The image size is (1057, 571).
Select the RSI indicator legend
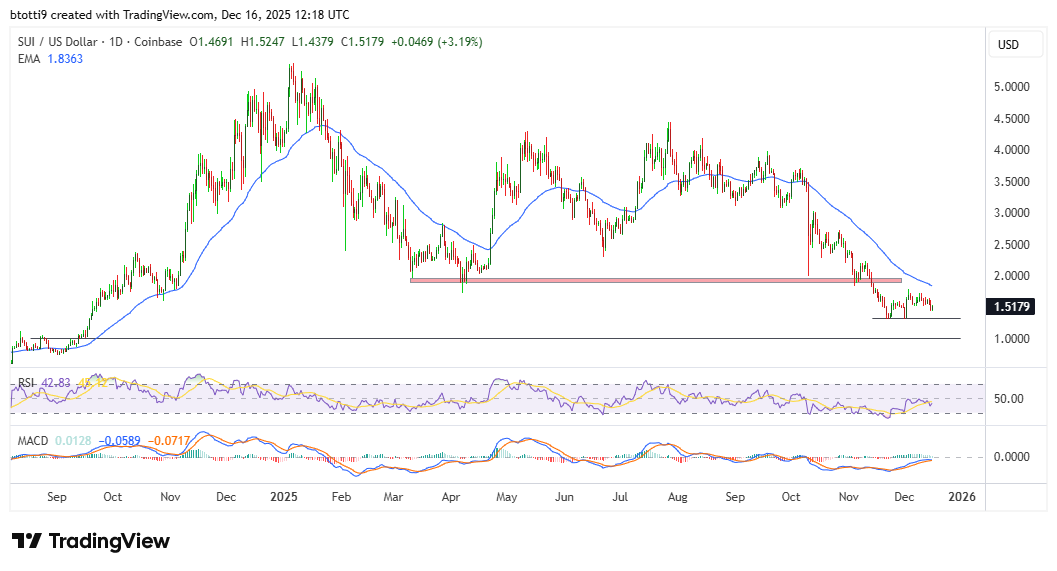[x=26, y=383]
